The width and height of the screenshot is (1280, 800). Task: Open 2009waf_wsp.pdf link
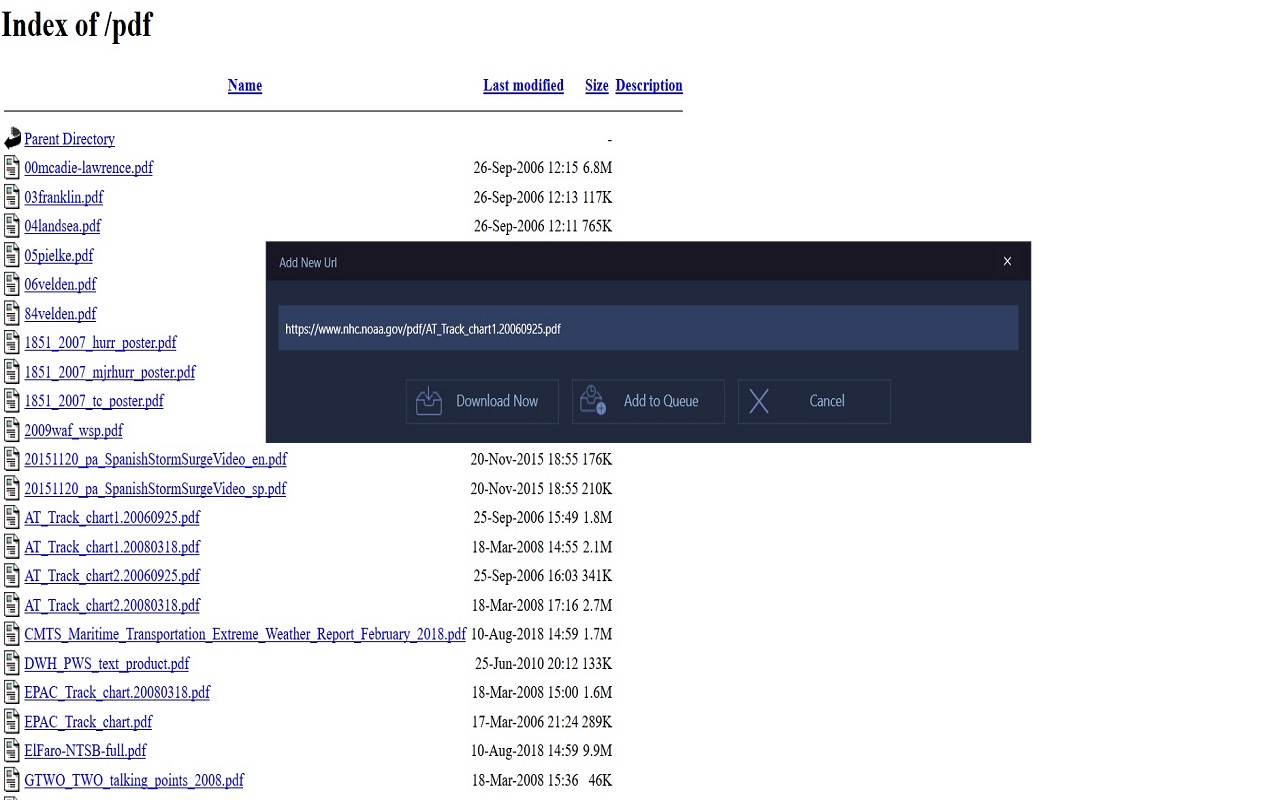tap(74, 430)
